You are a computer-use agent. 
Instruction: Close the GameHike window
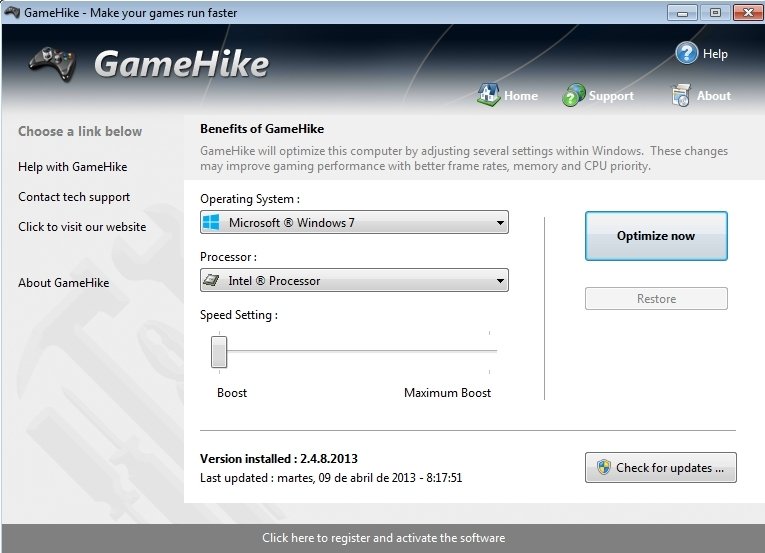pyautogui.click(x=748, y=13)
